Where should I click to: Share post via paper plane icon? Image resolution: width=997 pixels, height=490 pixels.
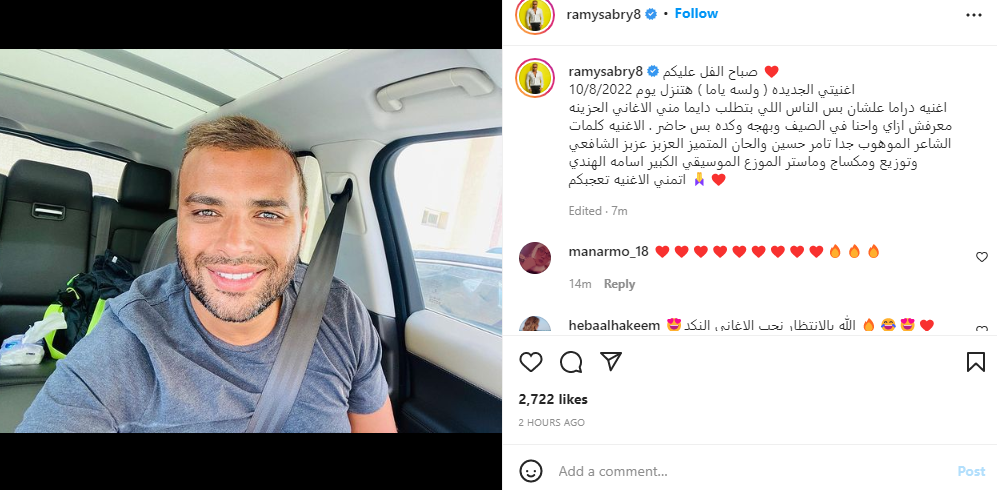(x=610, y=362)
